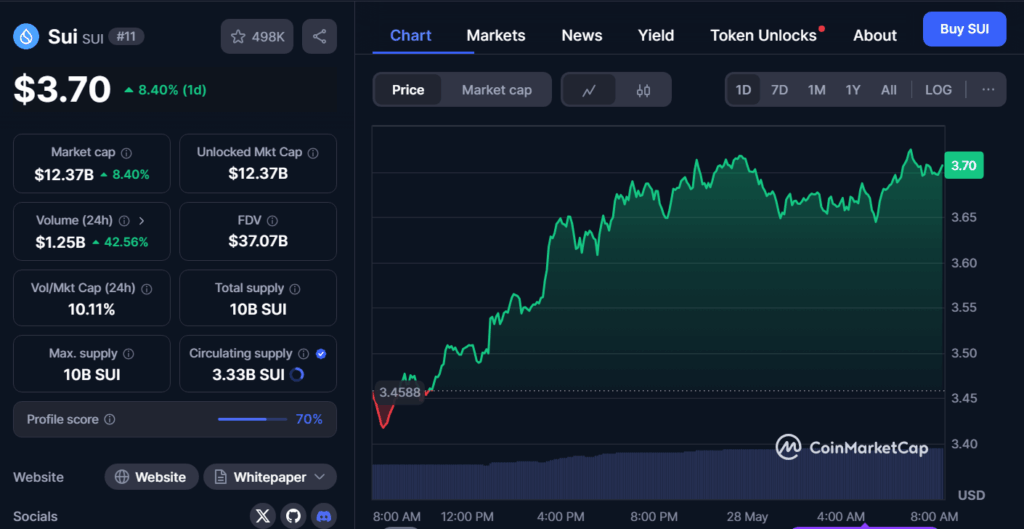Show Vol/Mkt Cap info icon
This screenshot has height=529, width=1024.
click(x=147, y=289)
